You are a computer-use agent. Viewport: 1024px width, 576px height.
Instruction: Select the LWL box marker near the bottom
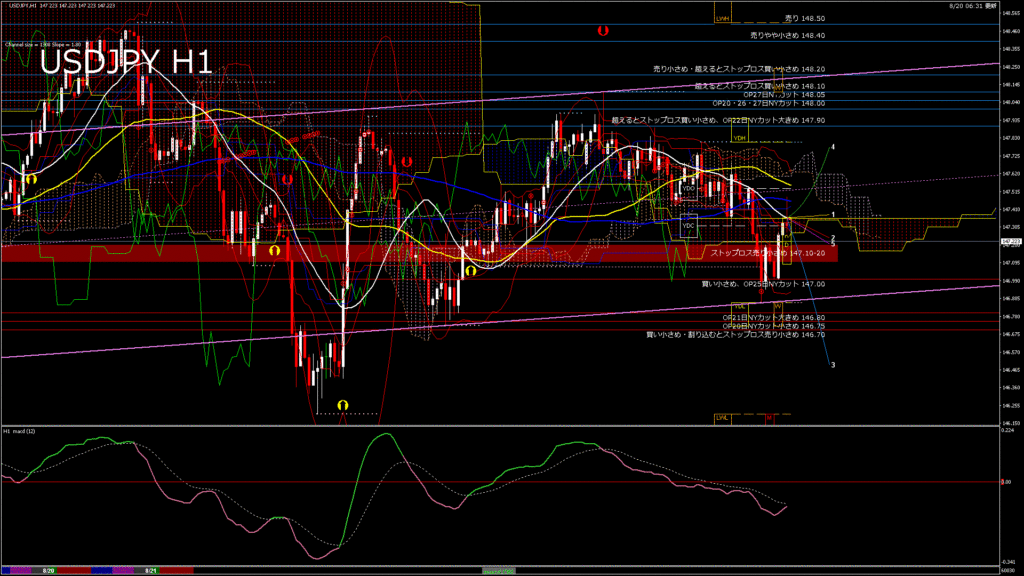tap(722, 417)
